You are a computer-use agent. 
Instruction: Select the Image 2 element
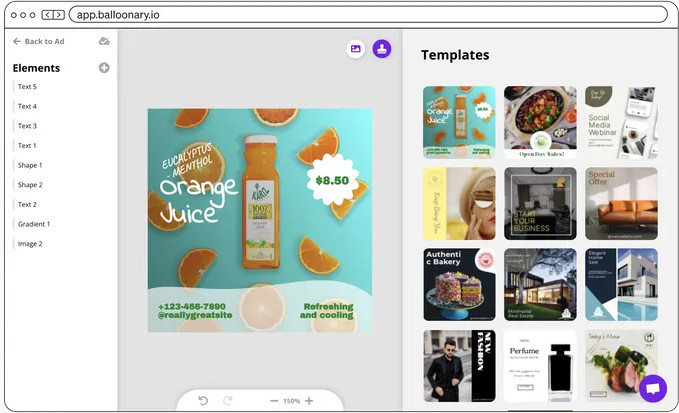point(30,244)
